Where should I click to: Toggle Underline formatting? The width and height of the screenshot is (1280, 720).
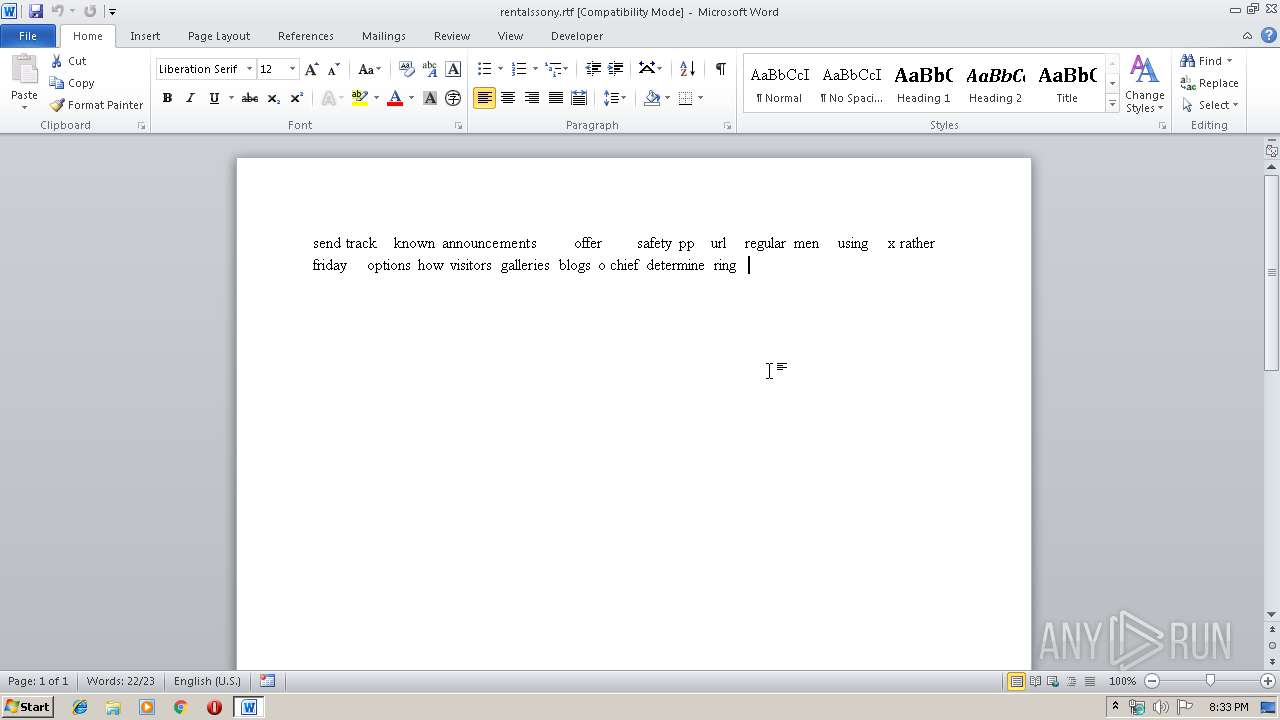point(214,98)
